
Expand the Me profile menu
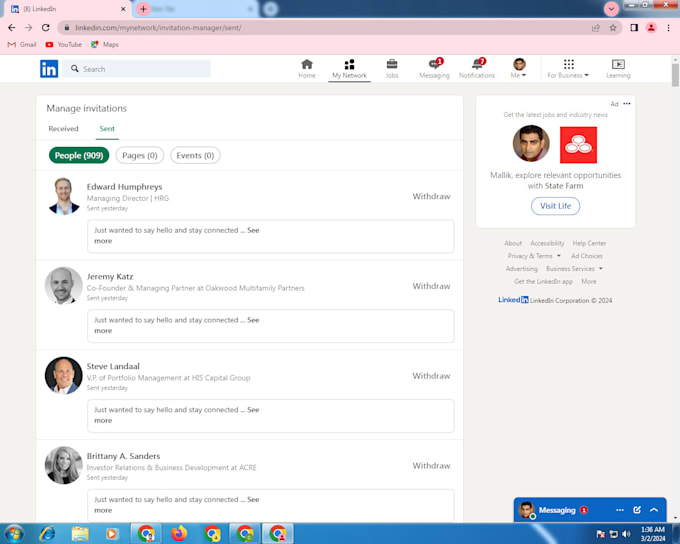point(519,69)
